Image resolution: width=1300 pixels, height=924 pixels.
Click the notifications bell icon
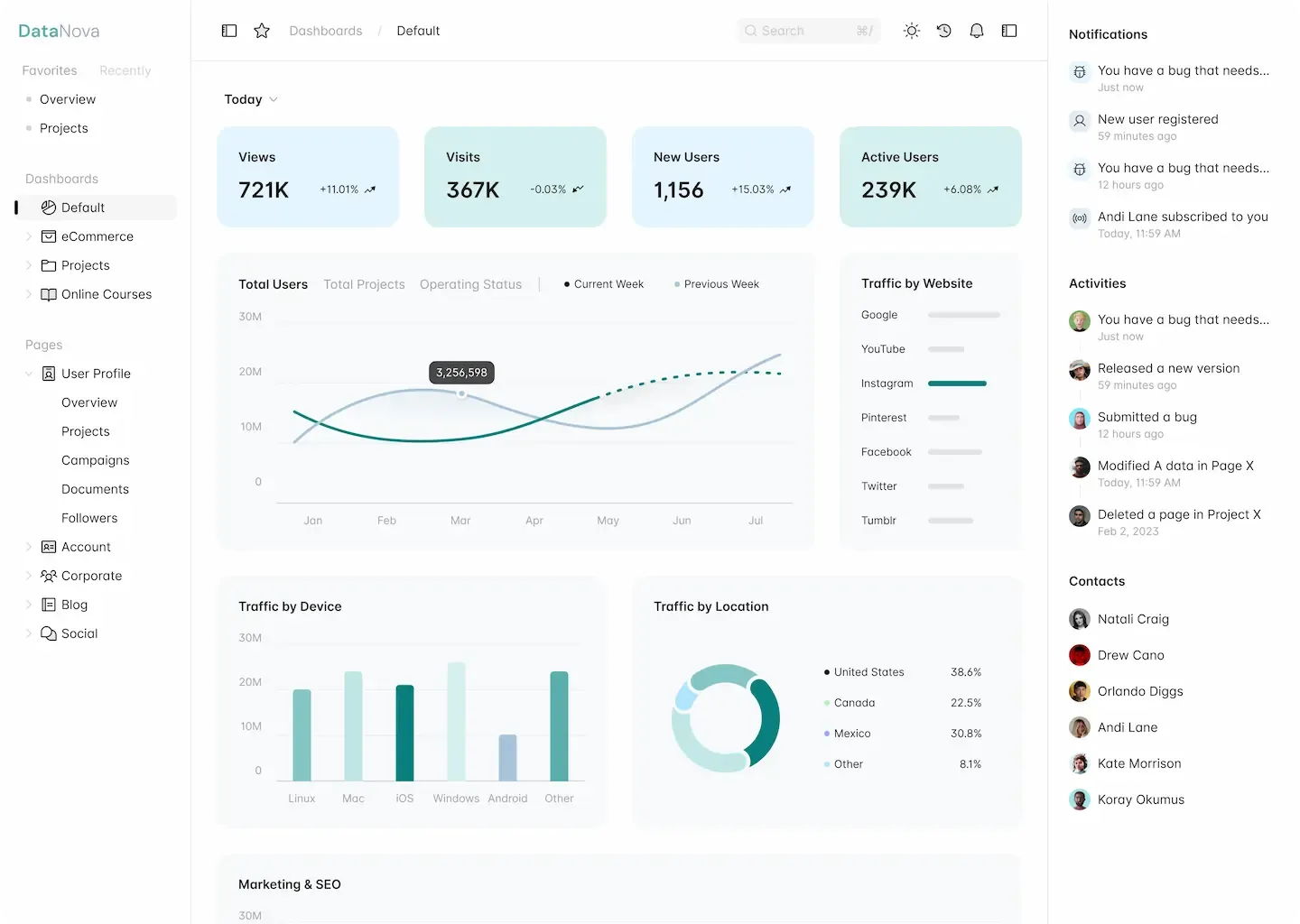(976, 30)
